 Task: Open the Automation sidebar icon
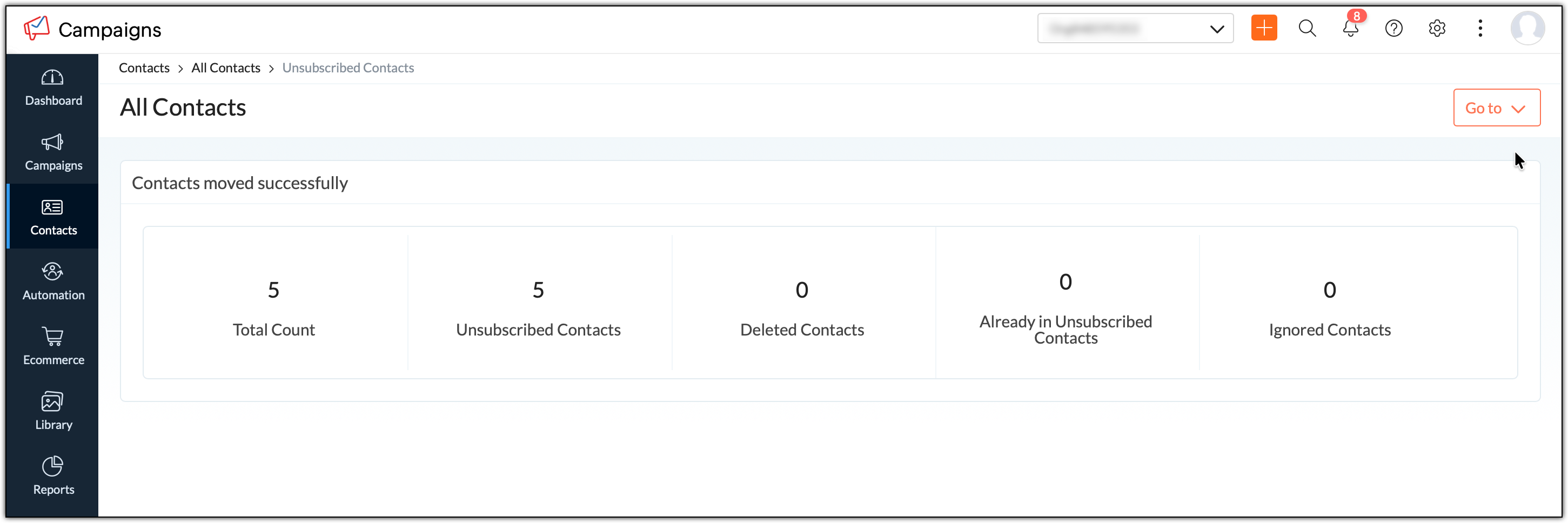53,281
